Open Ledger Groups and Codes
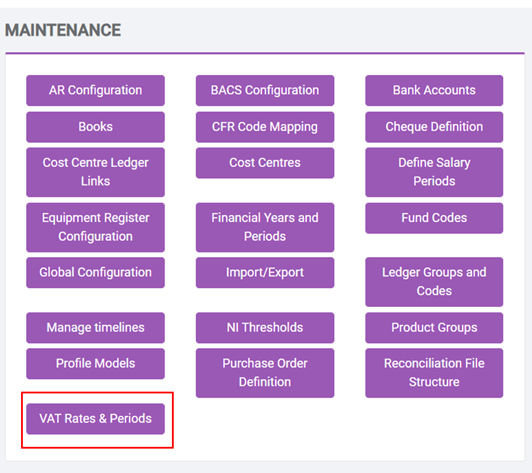 pos(434,282)
